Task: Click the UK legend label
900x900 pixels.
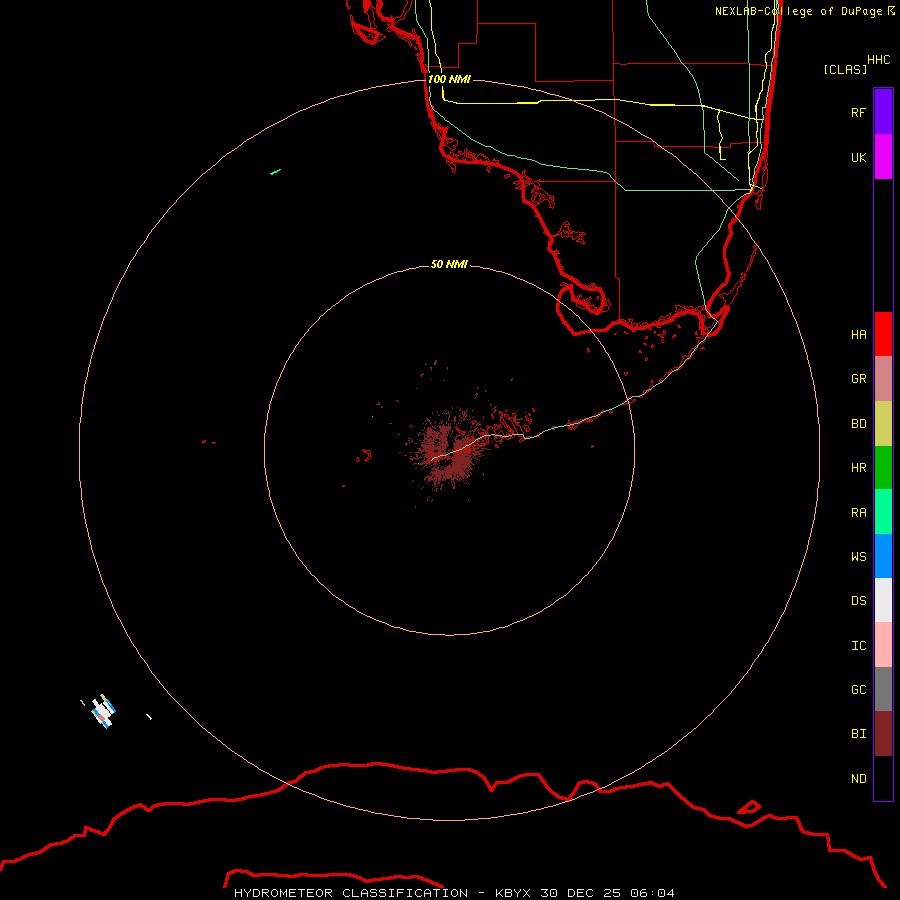Action: (858, 157)
